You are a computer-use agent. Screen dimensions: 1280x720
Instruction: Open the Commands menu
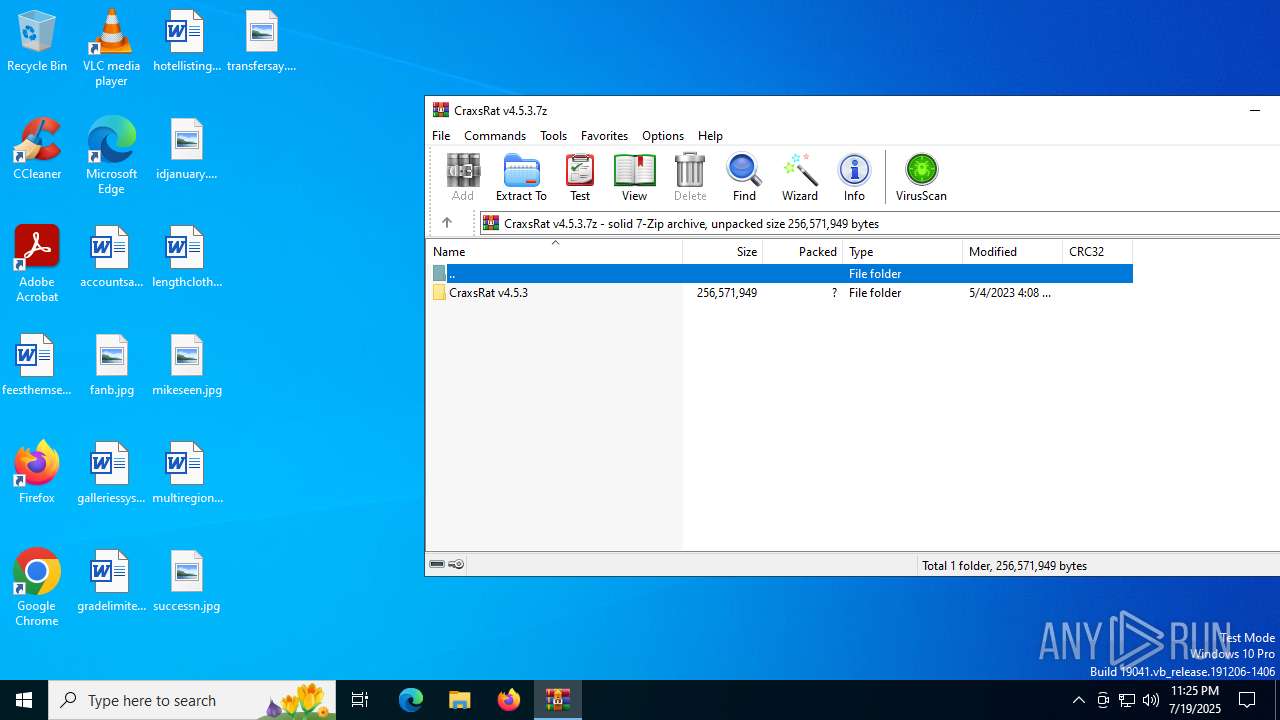click(x=495, y=135)
